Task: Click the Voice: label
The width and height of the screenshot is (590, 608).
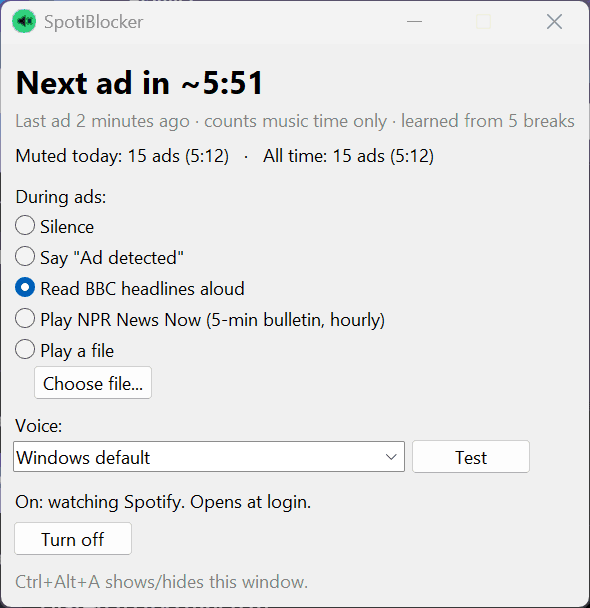Action: point(39,426)
